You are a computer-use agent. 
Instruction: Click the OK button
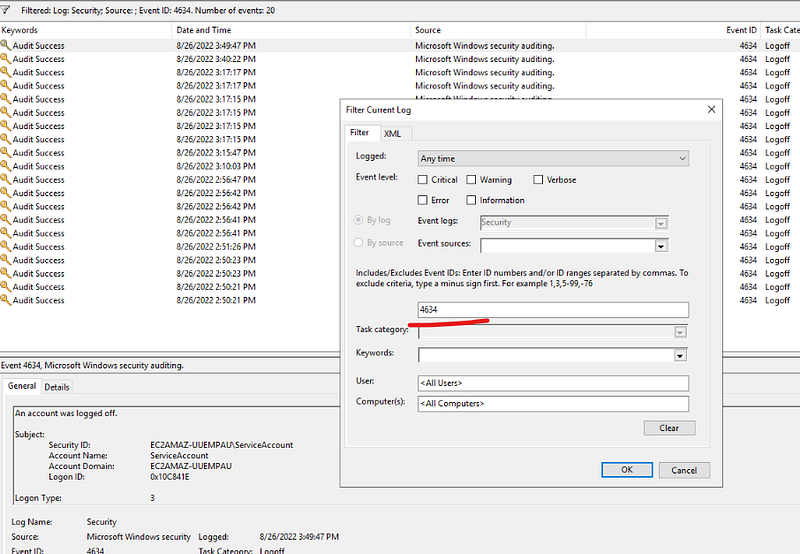(627, 470)
